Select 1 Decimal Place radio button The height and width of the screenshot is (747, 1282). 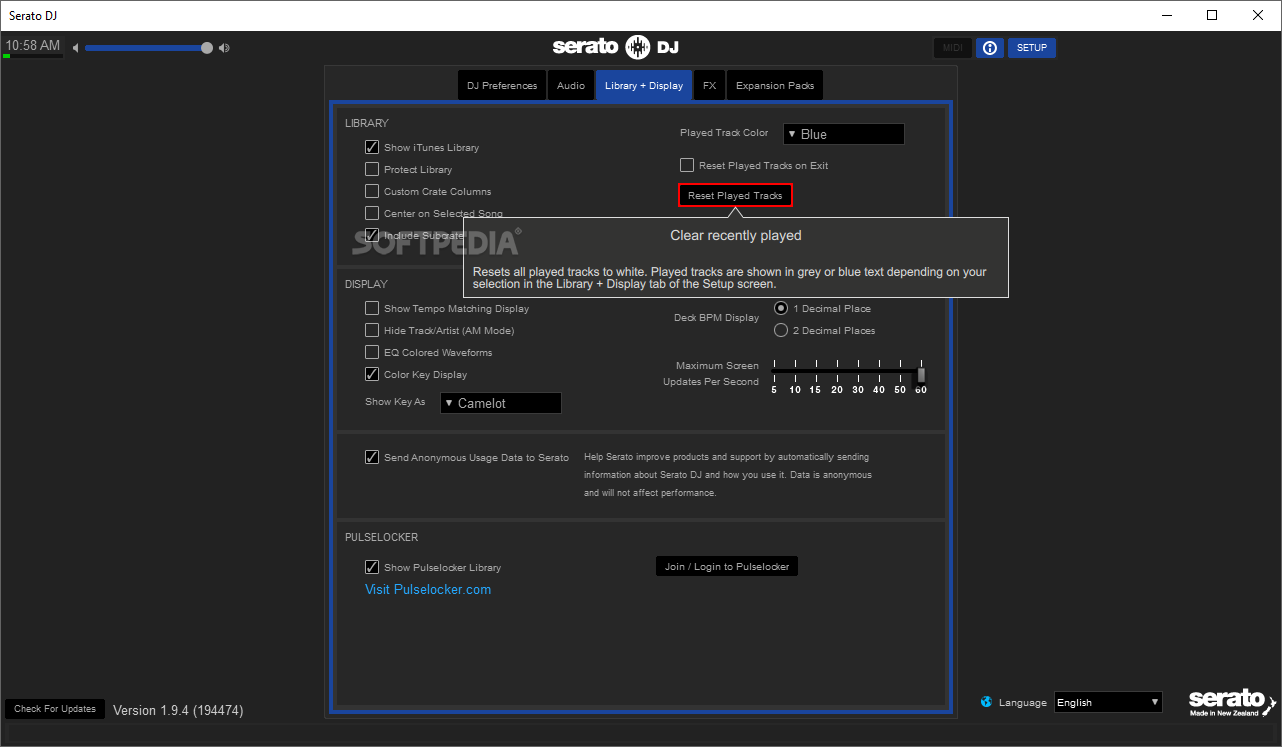[781, 308]
